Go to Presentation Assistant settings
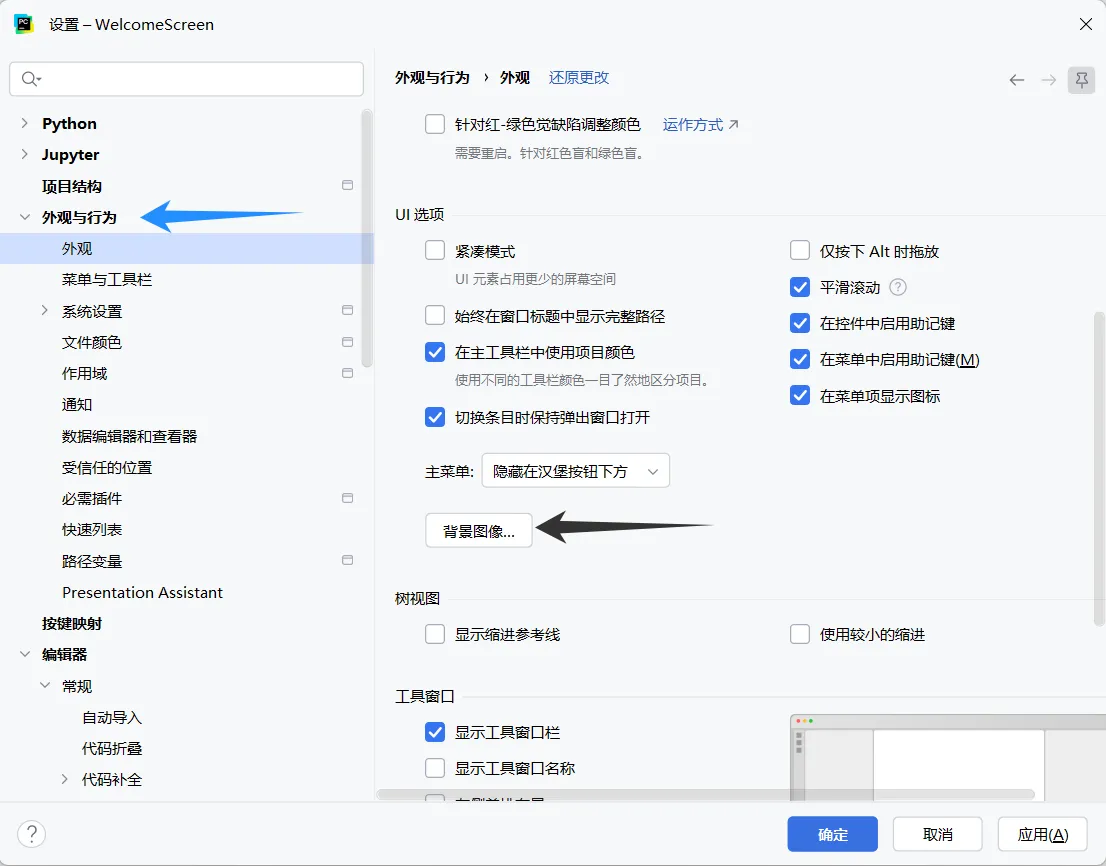The image size is (1106, 866). click(142, 592)
